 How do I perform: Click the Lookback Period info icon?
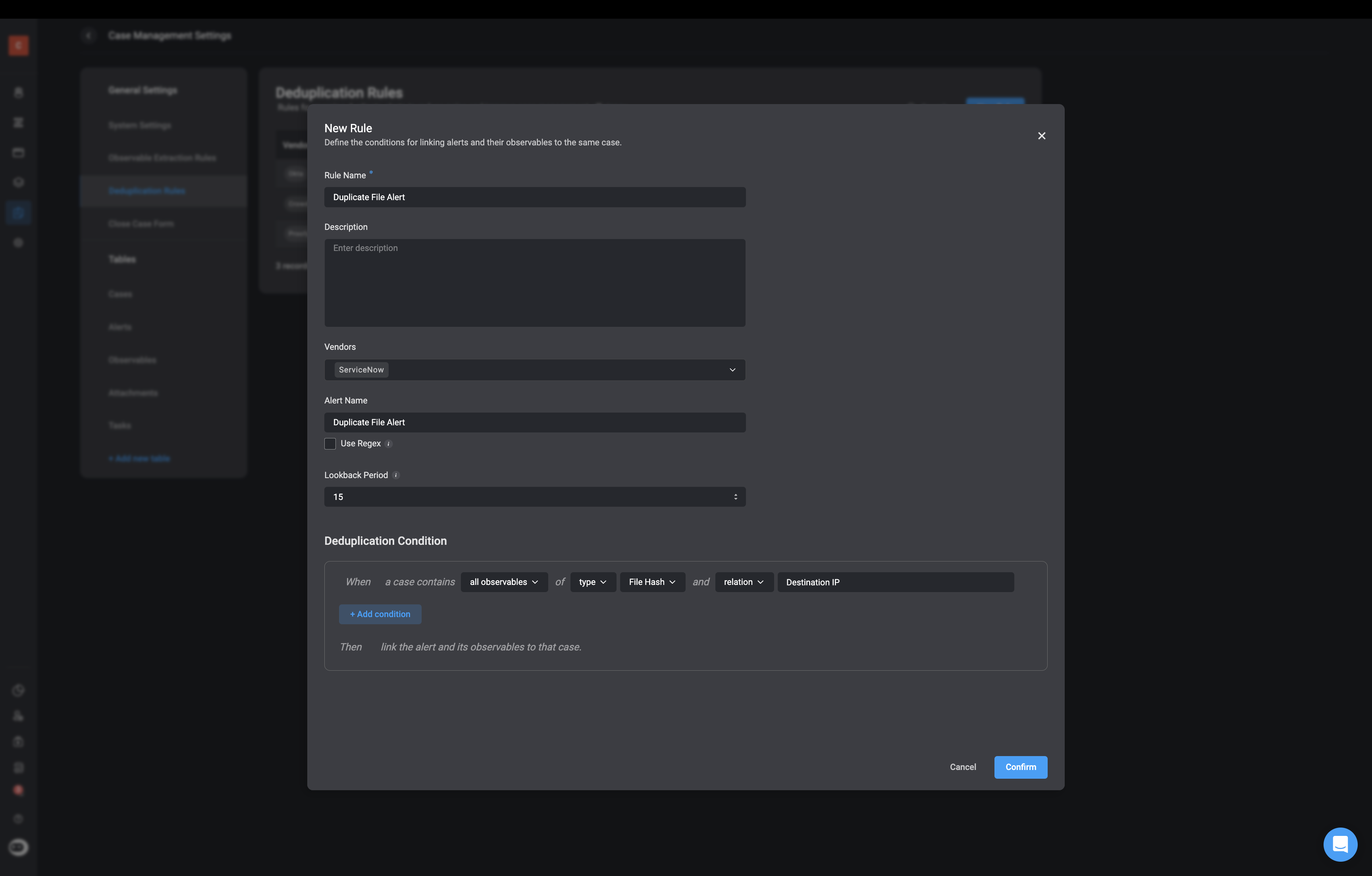tap(396, 475)
